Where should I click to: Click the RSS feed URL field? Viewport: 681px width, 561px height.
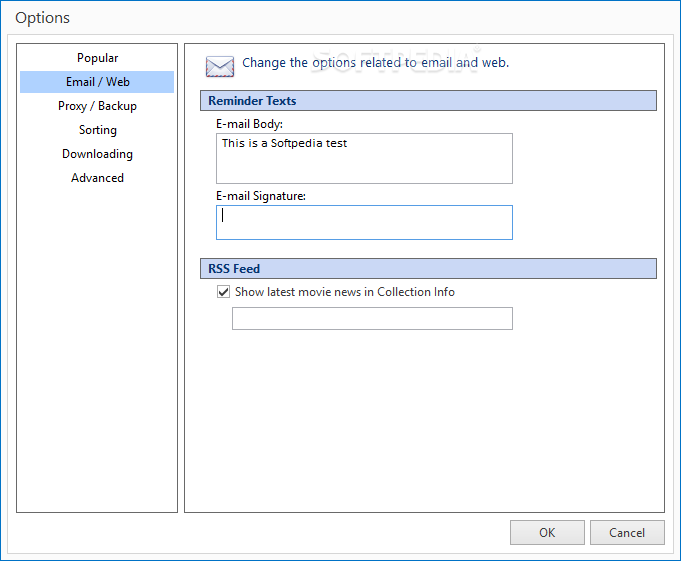[x=372, y=319]
